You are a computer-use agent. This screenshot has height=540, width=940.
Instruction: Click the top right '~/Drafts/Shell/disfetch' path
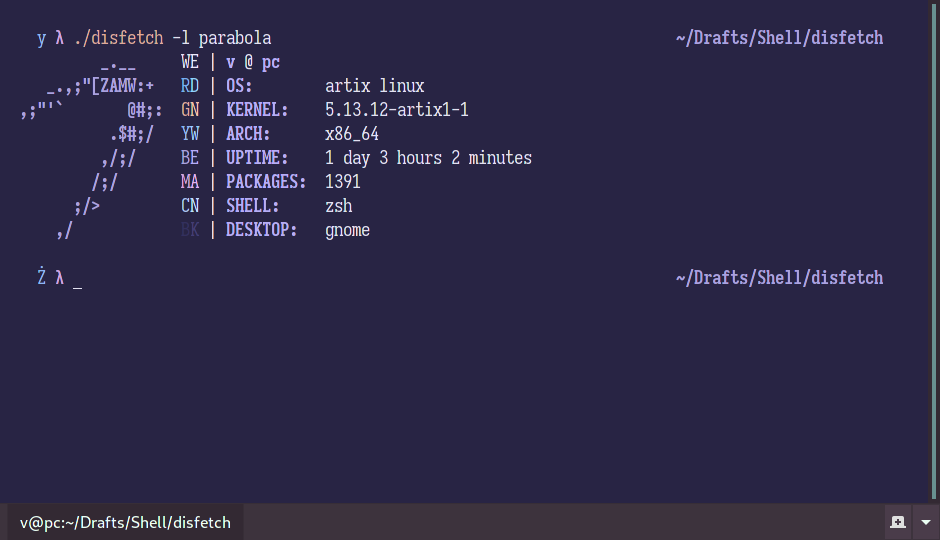pyautogui.click(x=779, y=38)
